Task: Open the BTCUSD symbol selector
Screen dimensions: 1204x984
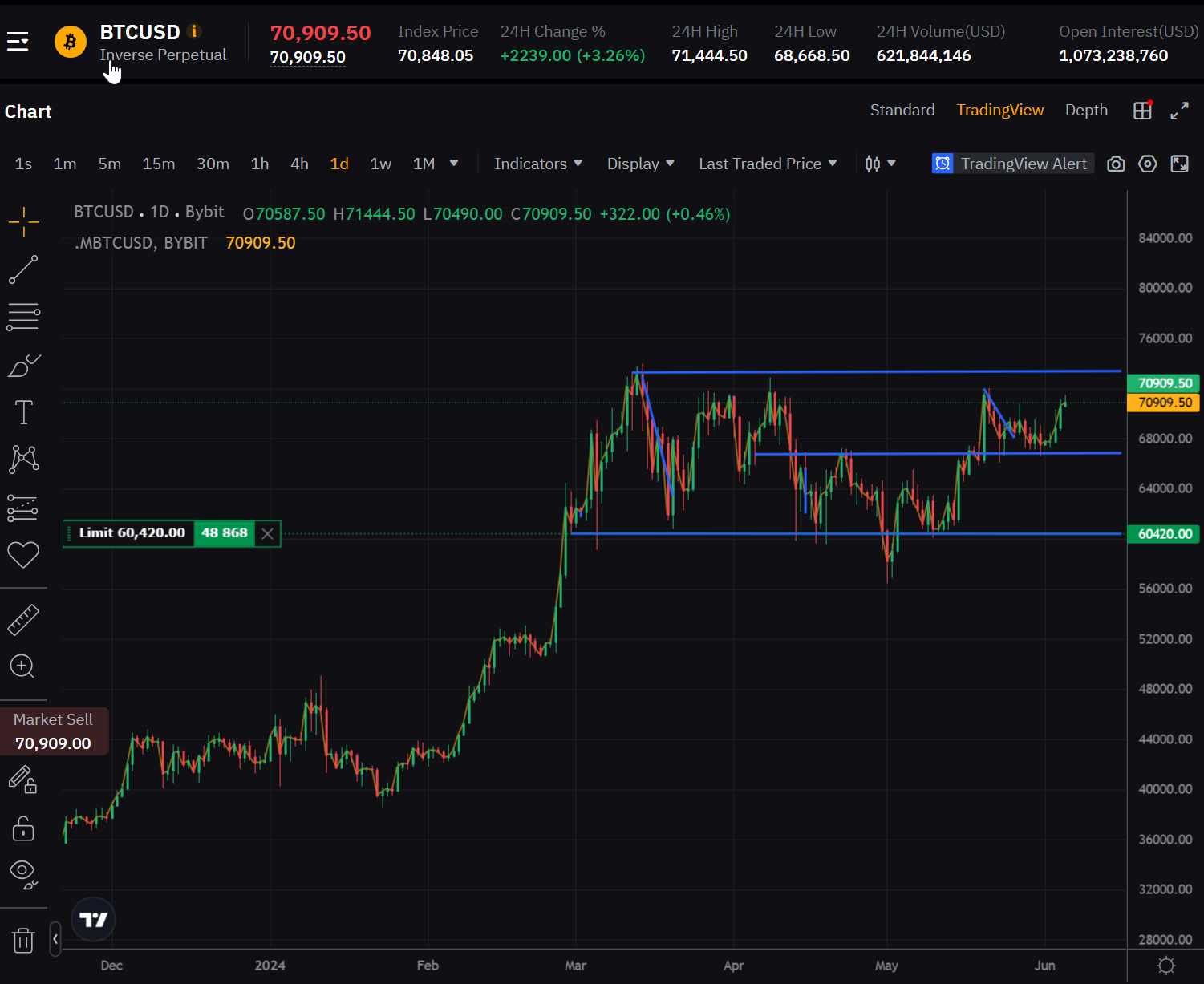Action: click(140, 32)
